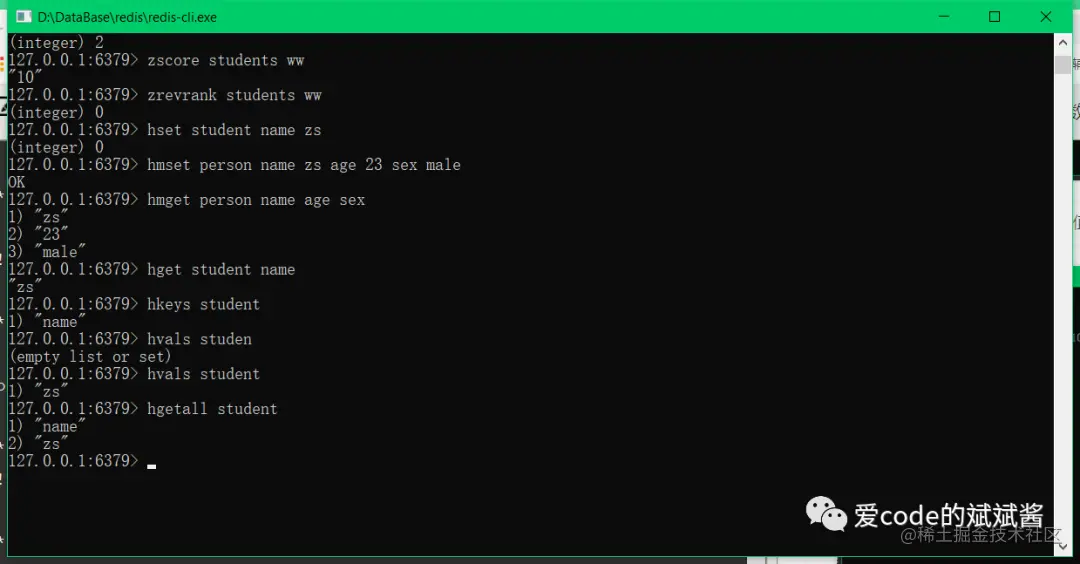The width and height of the screenshot is (1080, 564).
Task: Minimize the redis-cli.exe window
Action: point(944,17)
